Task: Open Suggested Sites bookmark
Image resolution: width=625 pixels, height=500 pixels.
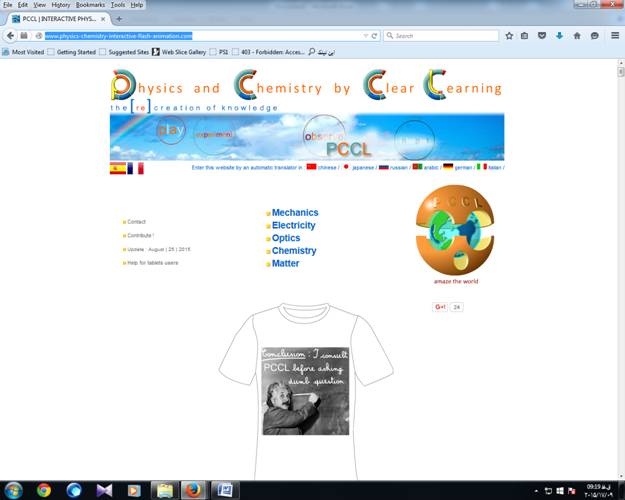Action: click(x=124, y=52)
